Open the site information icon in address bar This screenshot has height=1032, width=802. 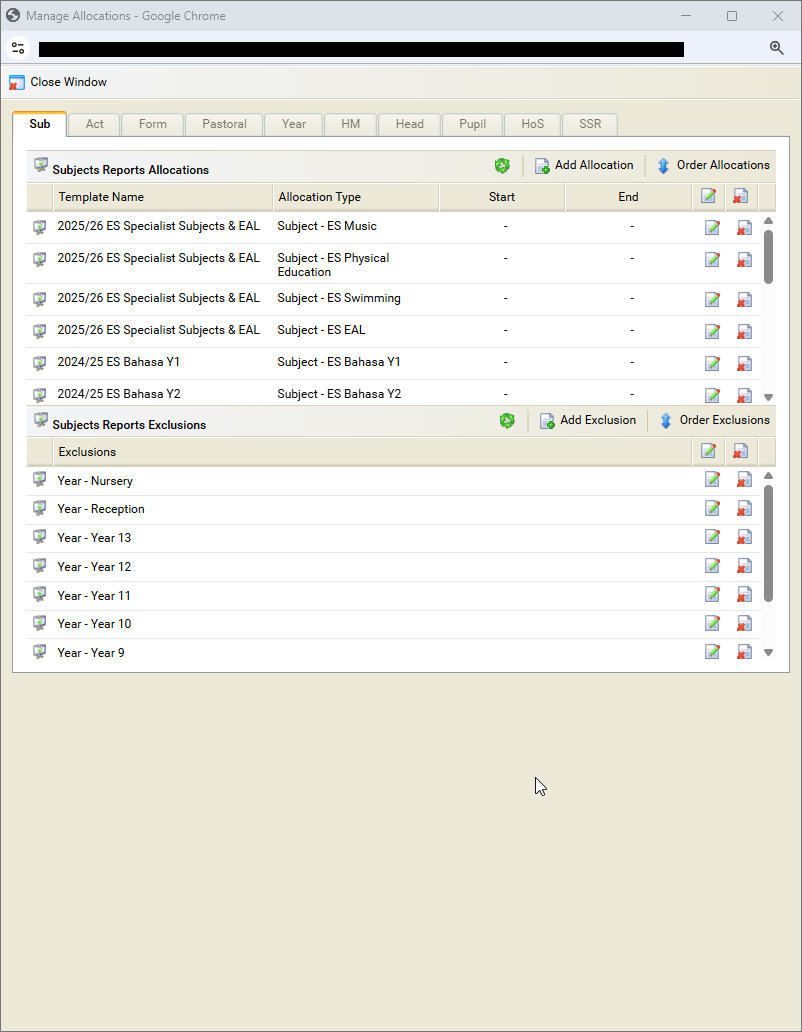(18, 48)
